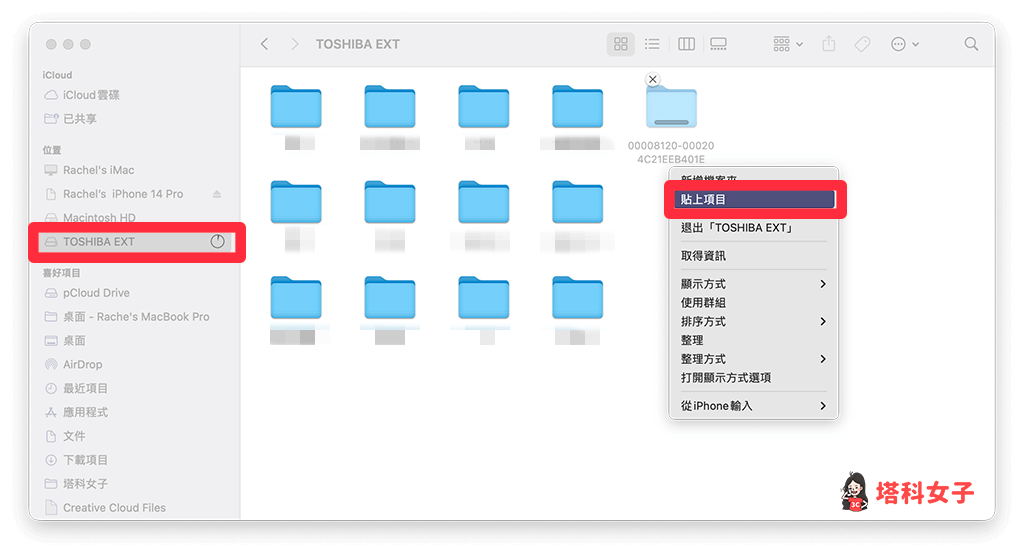Eject Rachel's iPhone 14 Pro
This screenshot has height=556, width=1024.
tap(217, 194)
